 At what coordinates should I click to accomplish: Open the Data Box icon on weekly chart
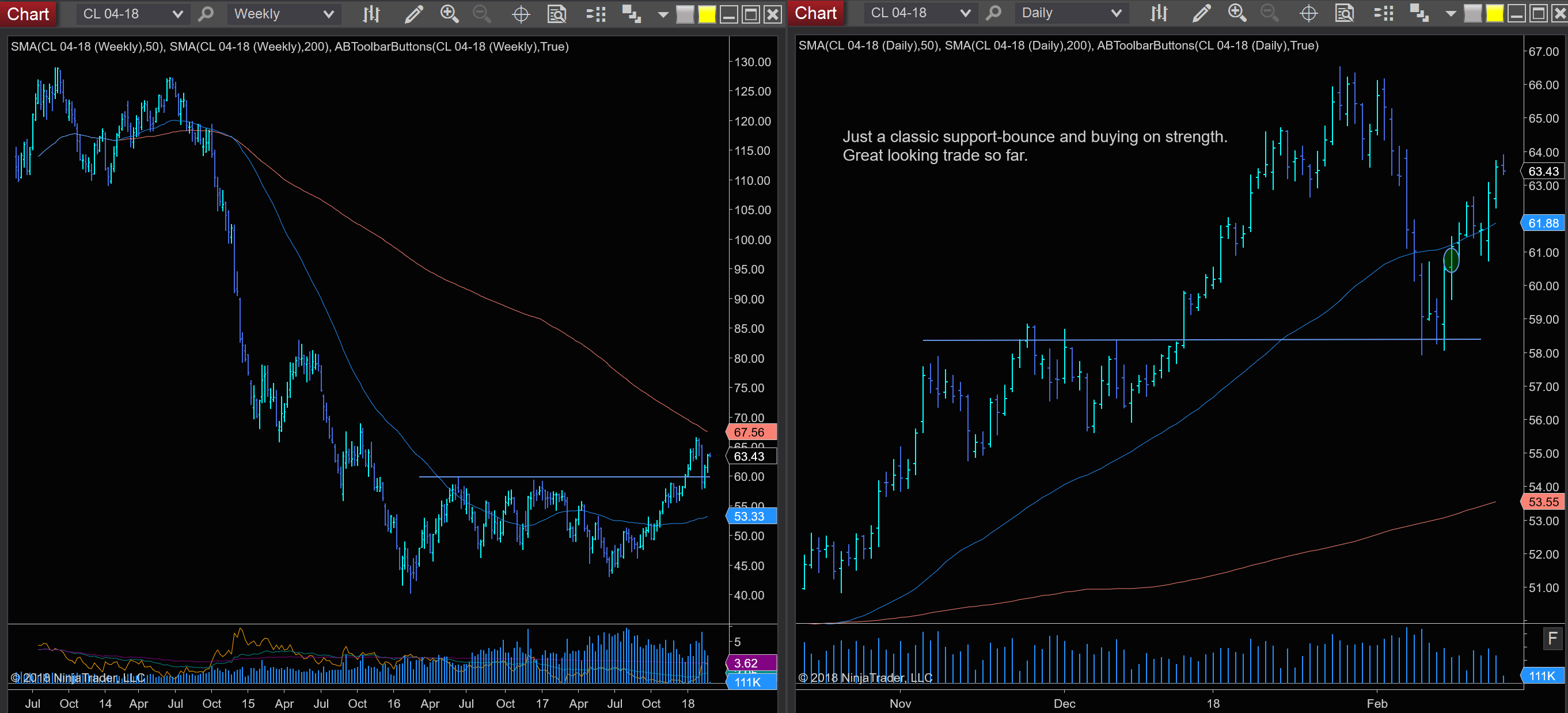(557, 14)
